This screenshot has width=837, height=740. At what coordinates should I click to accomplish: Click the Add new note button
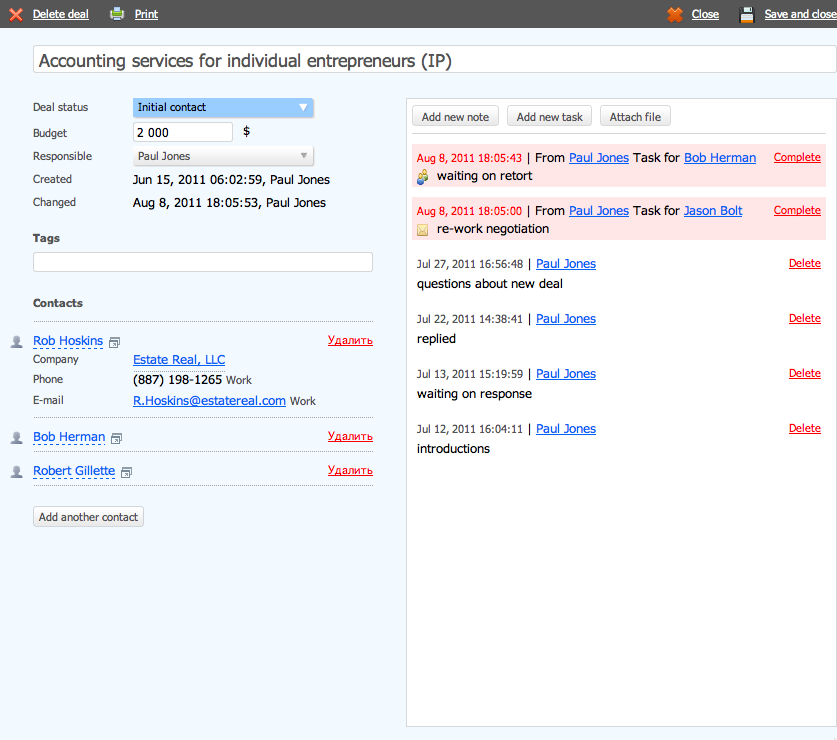pos(455,117)
